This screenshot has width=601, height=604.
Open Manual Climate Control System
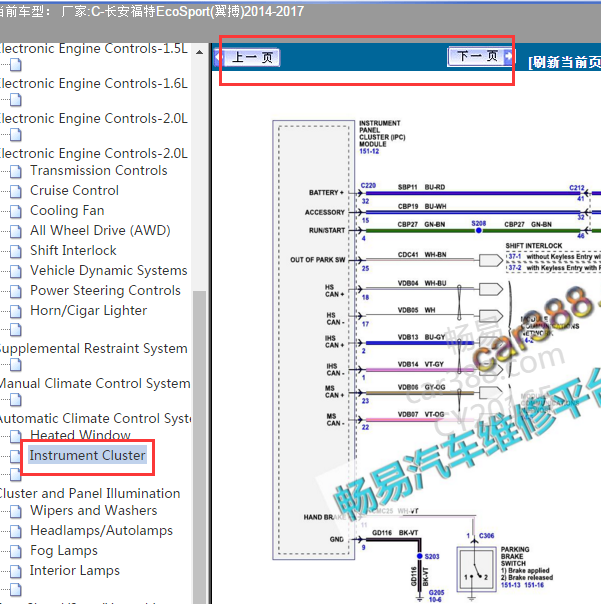tap(95, 383)
